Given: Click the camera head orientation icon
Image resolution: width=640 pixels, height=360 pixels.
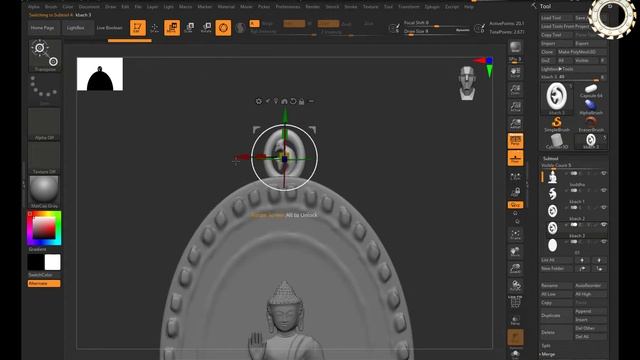Looking at the screenshot, I should [x=467, y=83].
